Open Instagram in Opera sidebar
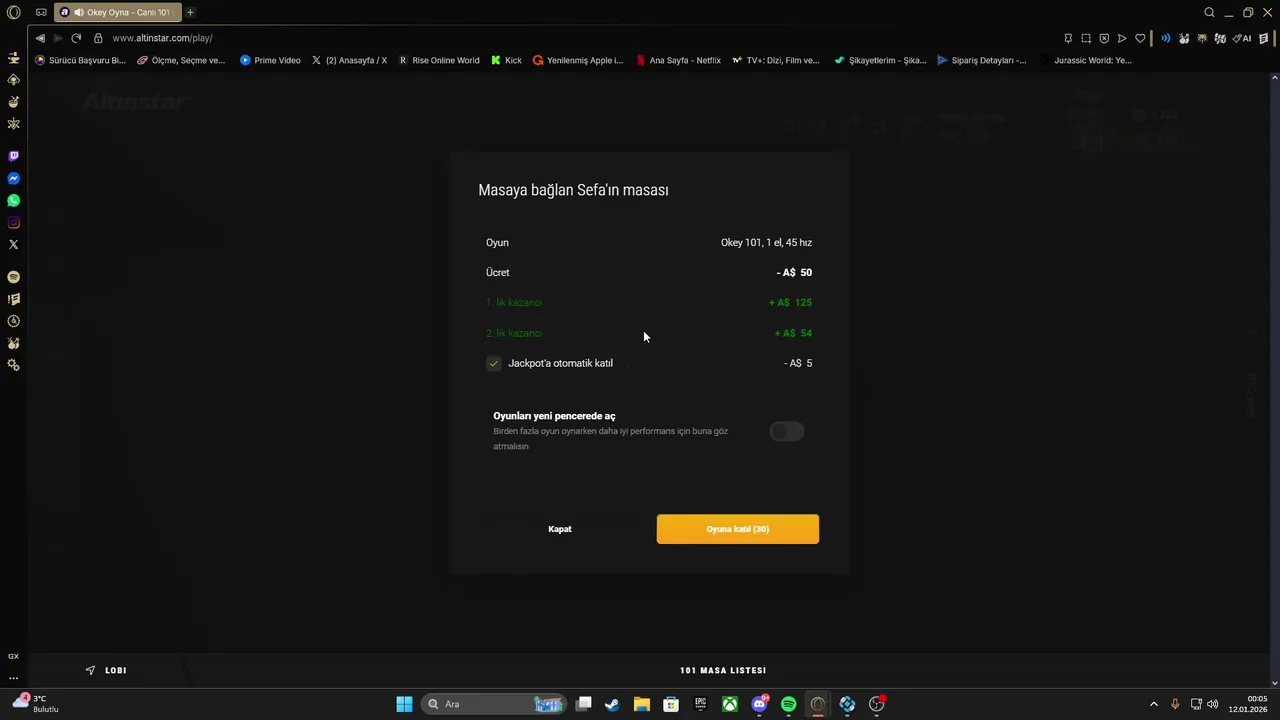Image resolution: width=1280 pixels, height=720 pixels. point(14,222)
